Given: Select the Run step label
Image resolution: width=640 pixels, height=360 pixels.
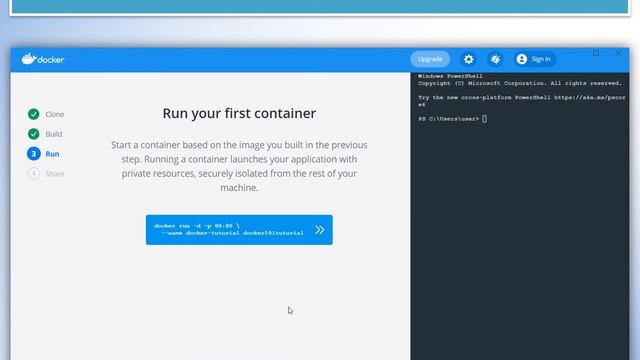Looking at the screenshot, I should [52, 154].
